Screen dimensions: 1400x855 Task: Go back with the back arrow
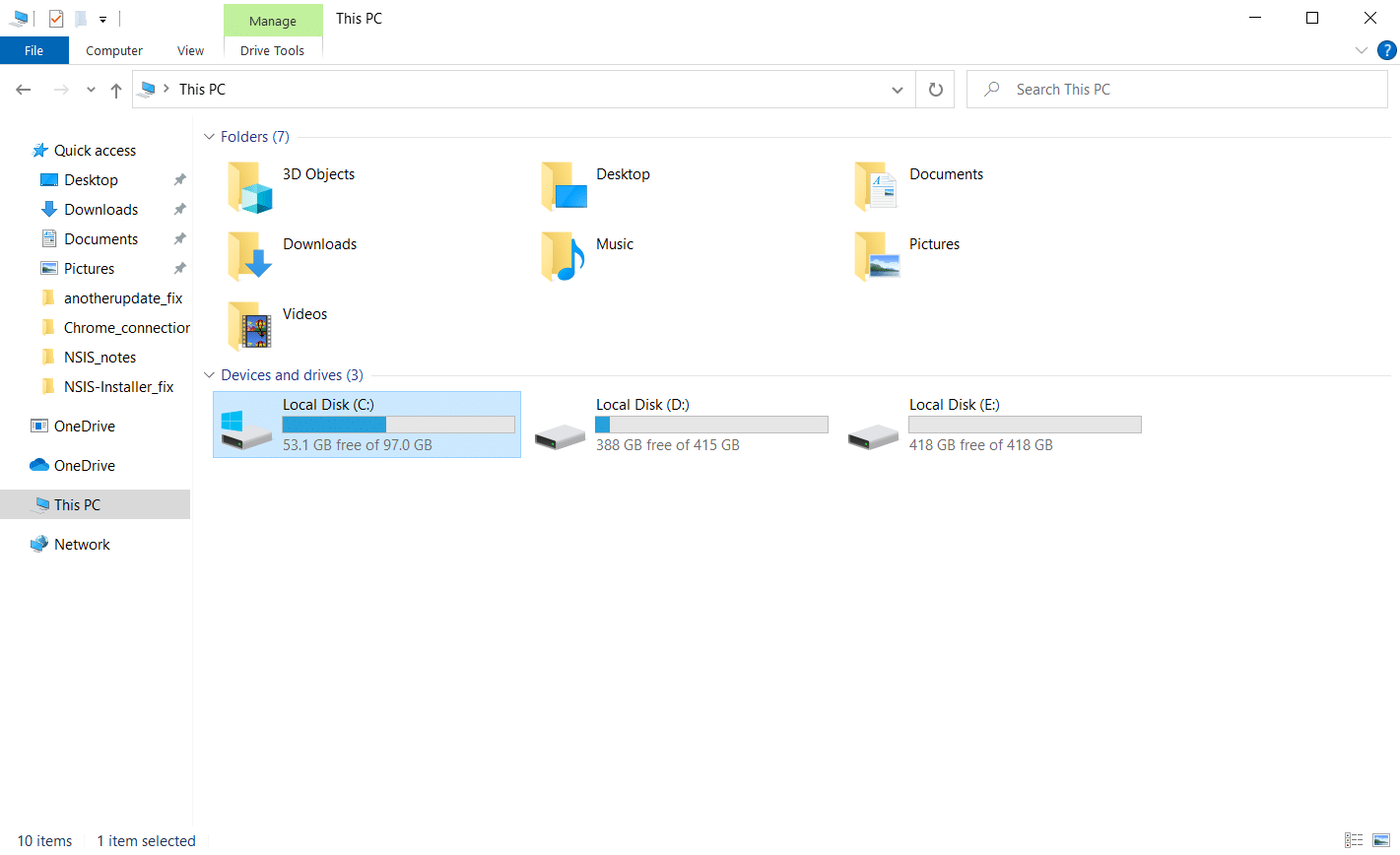24,90
